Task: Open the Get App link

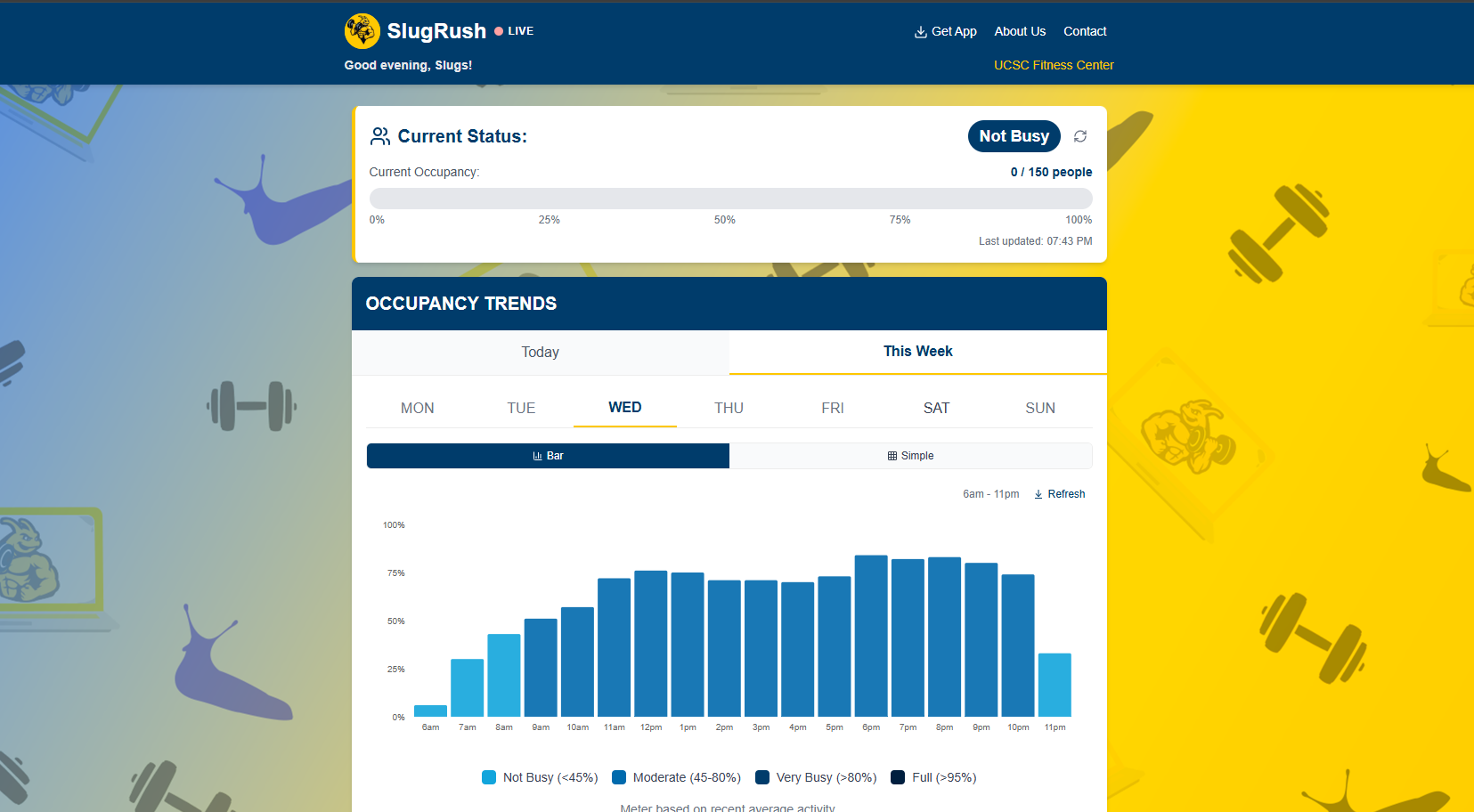Action: click(x=946, y=32)
